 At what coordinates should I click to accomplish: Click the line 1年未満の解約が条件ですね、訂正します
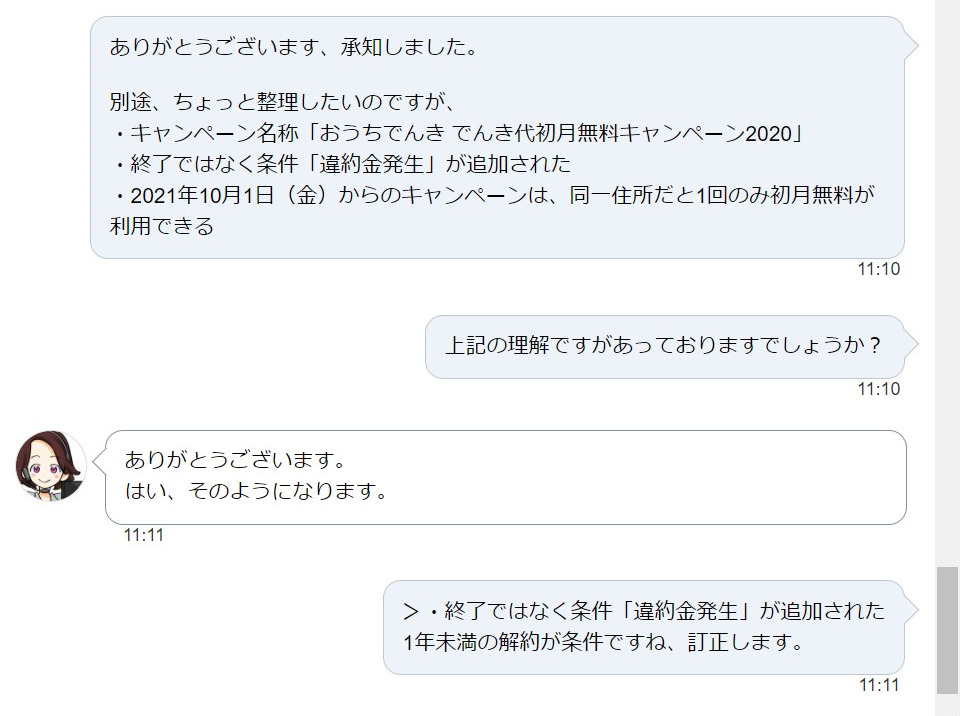(603, 642)
